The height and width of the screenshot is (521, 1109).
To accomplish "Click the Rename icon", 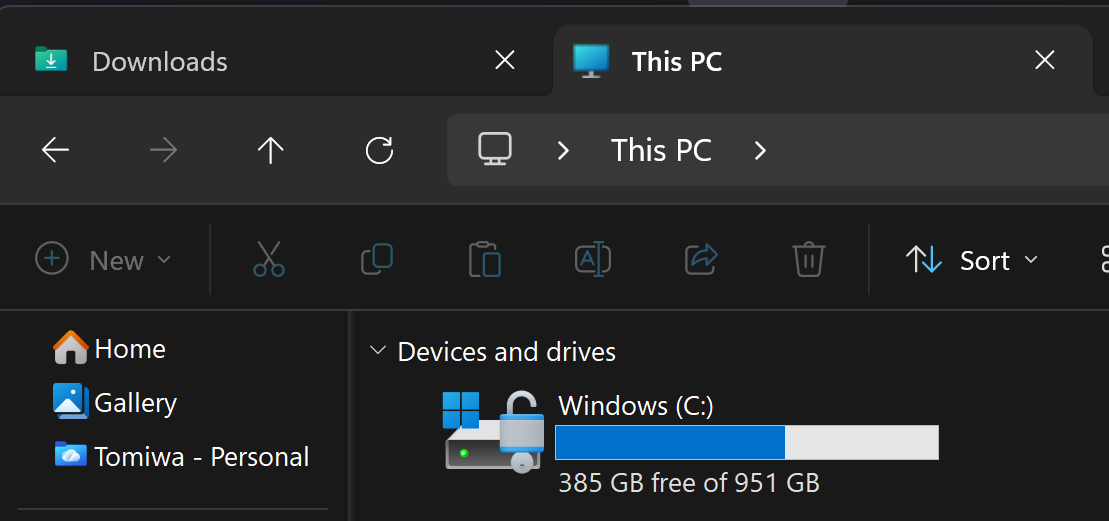I will tap(593, 259).
